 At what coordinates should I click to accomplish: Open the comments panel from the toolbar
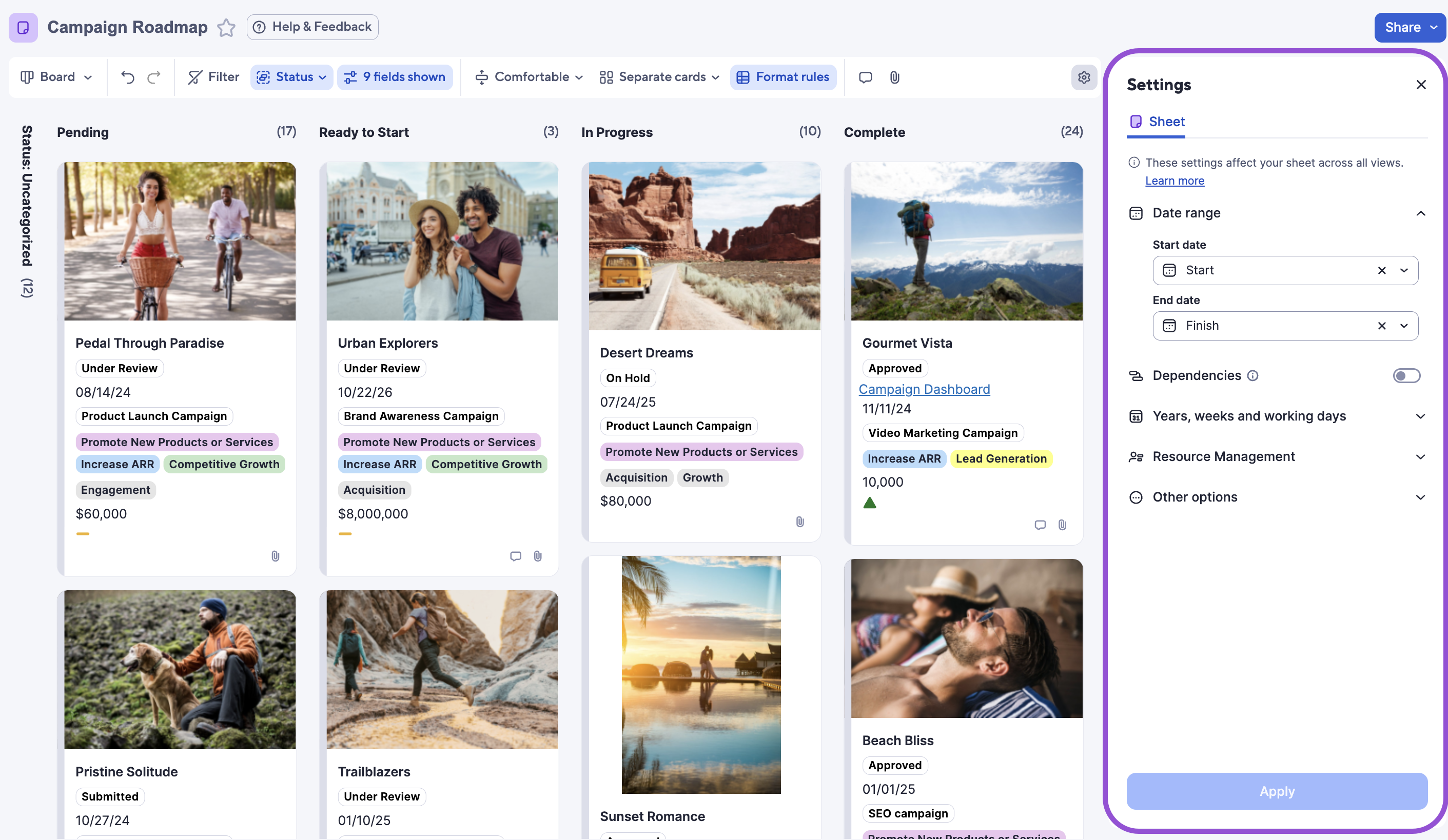tap(865, 77)
